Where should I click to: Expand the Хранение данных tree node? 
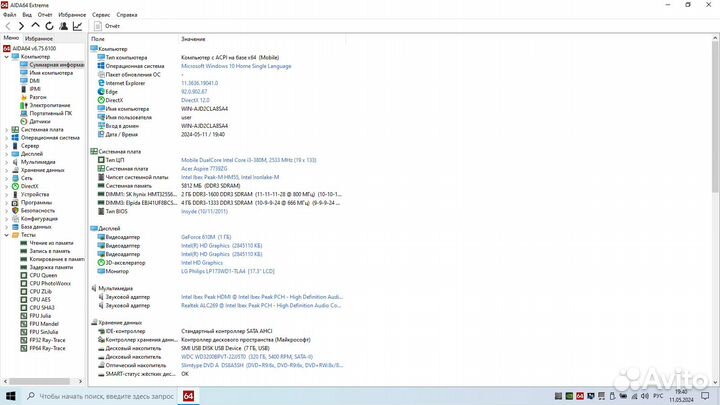point(6,170)
